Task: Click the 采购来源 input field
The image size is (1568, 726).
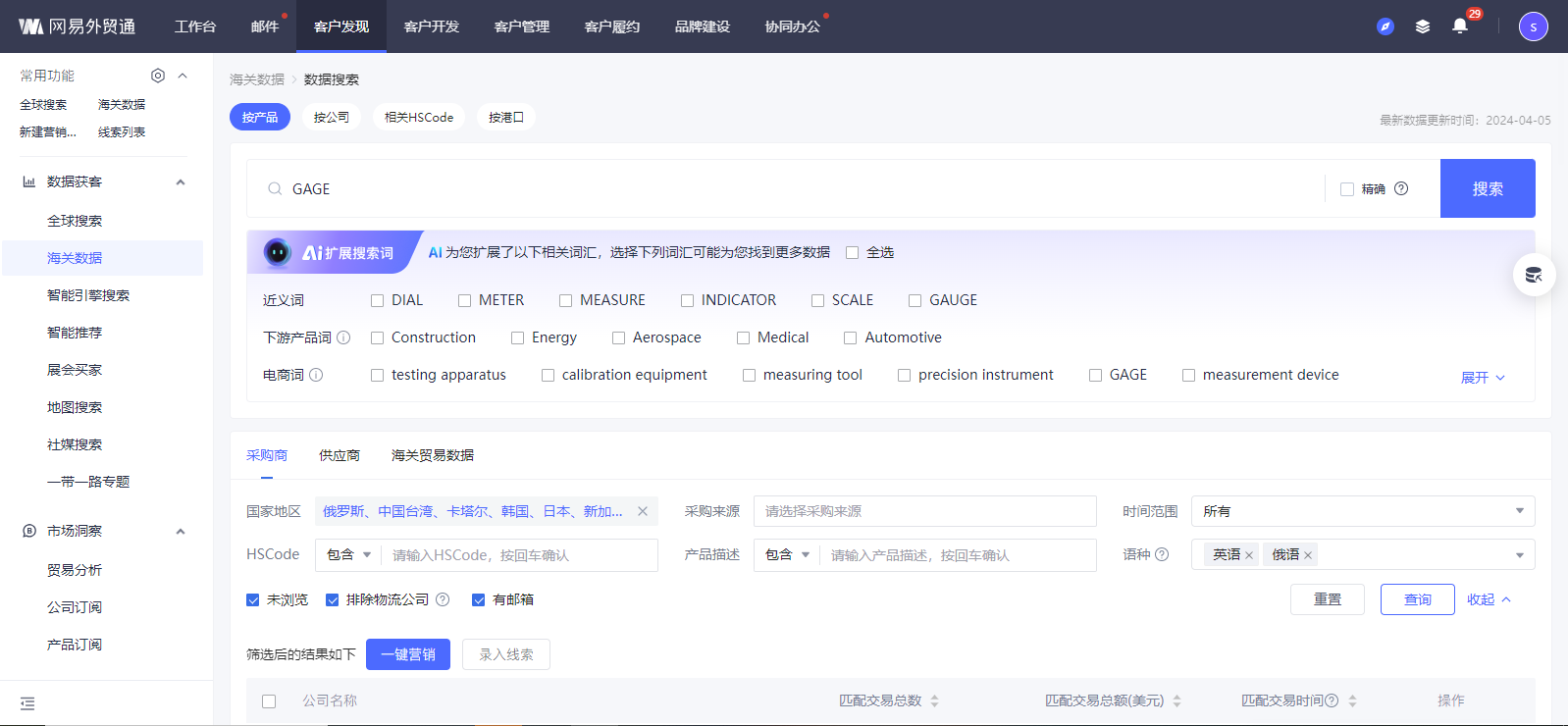Action: point(925,511)
